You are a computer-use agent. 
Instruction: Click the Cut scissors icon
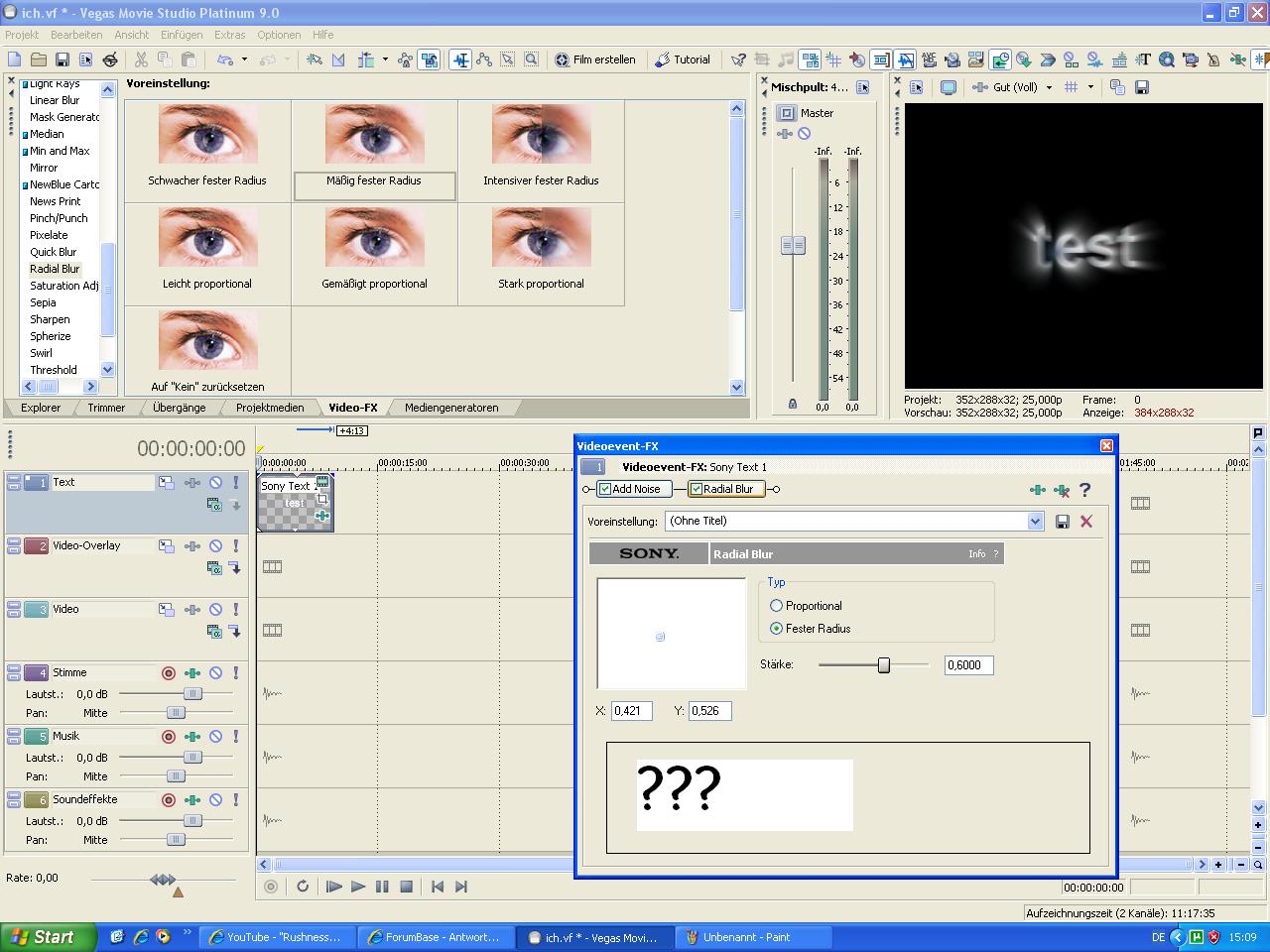coord(141,59)
